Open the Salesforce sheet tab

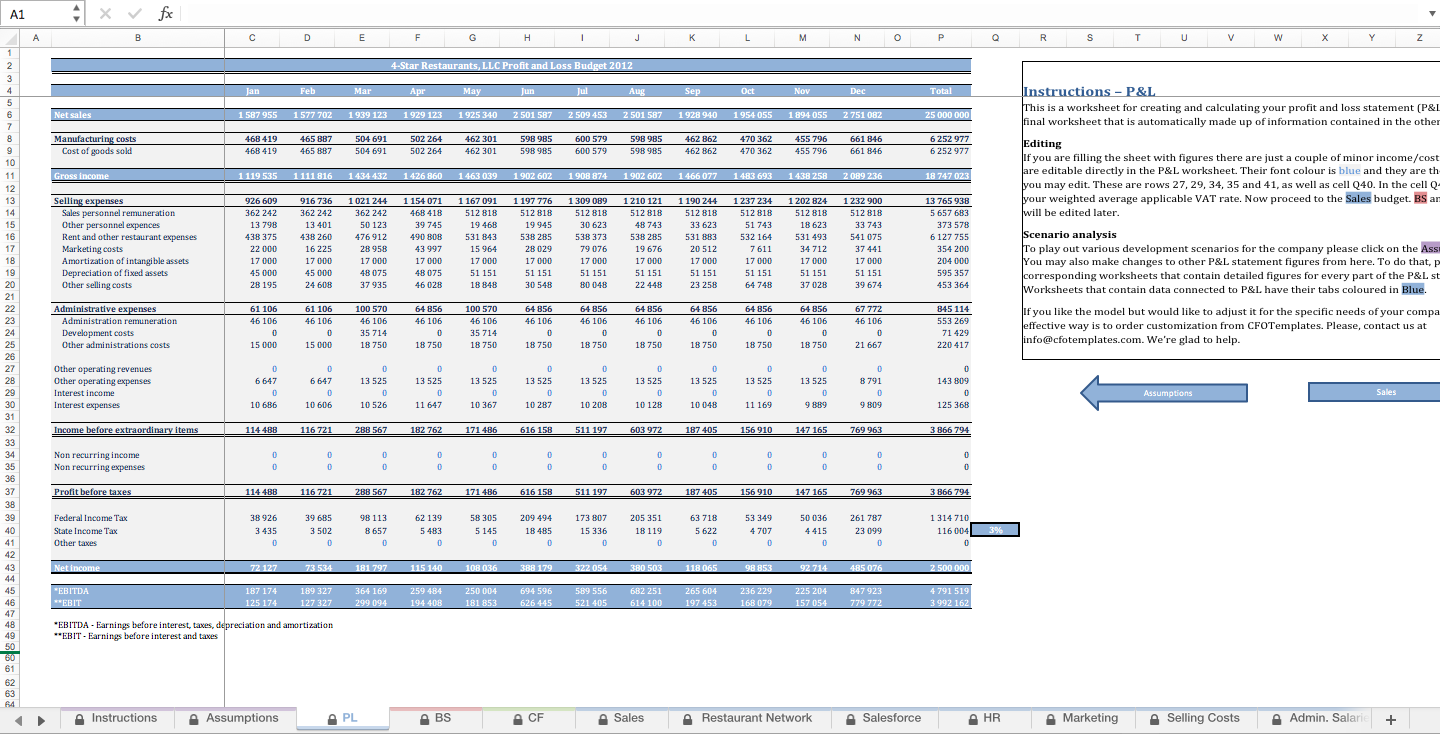click(883, 718)
